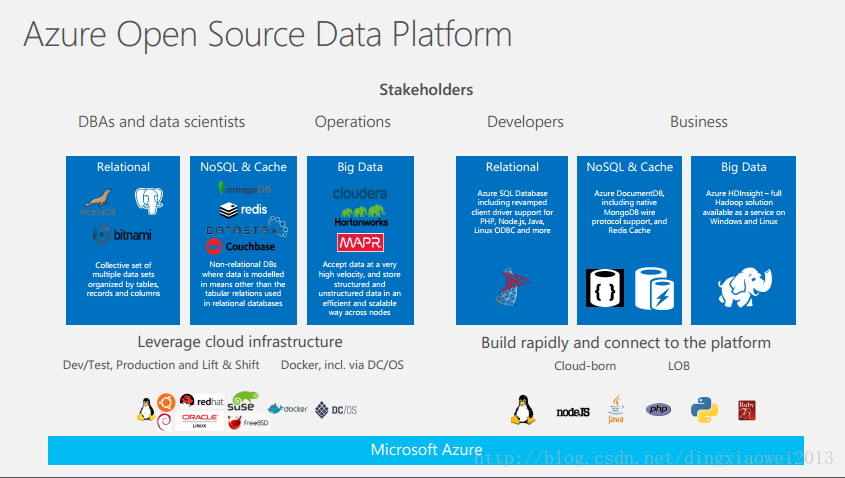Click the 'Microsoft Azure' banner text
845x478 pixels.
[x=426, y=450]
